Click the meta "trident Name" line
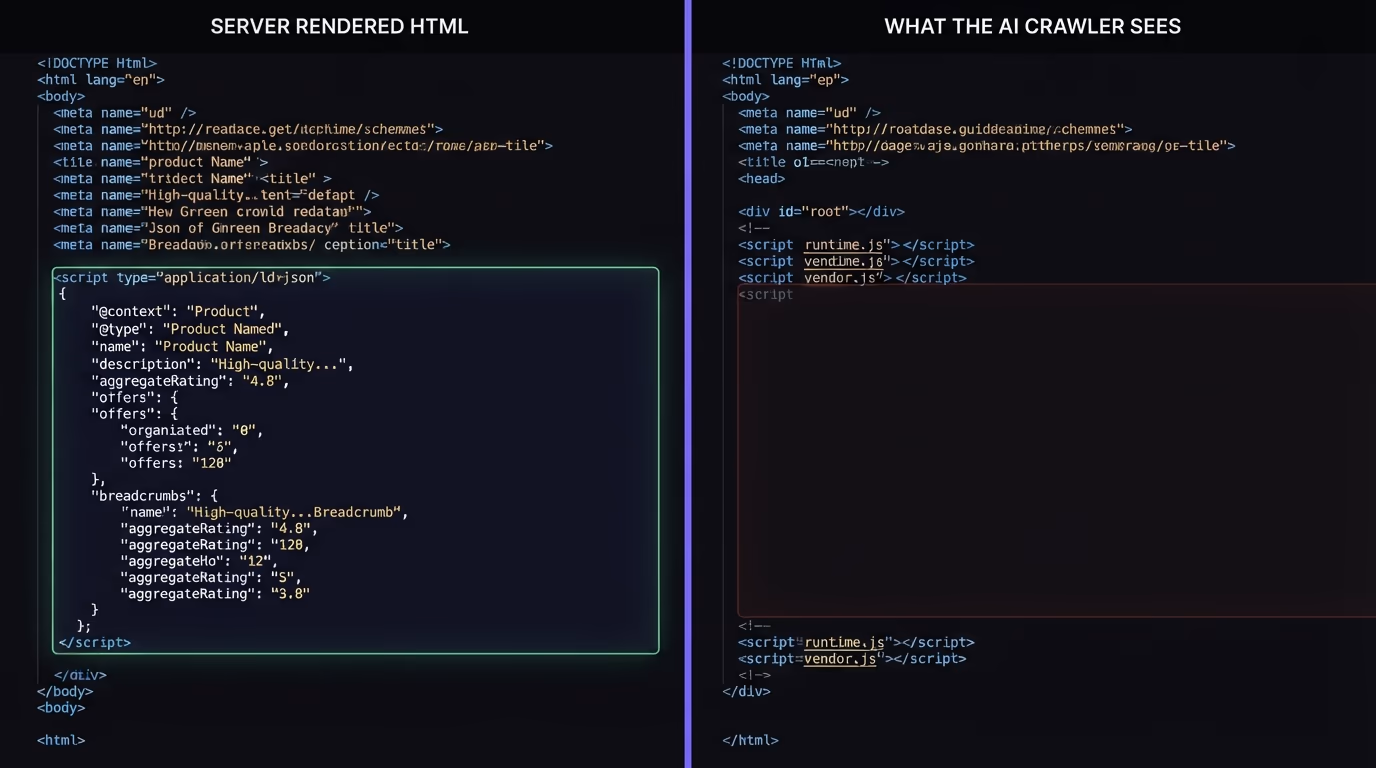Image resolution: width=1376 pixels, height=768 pixels. 193,178
